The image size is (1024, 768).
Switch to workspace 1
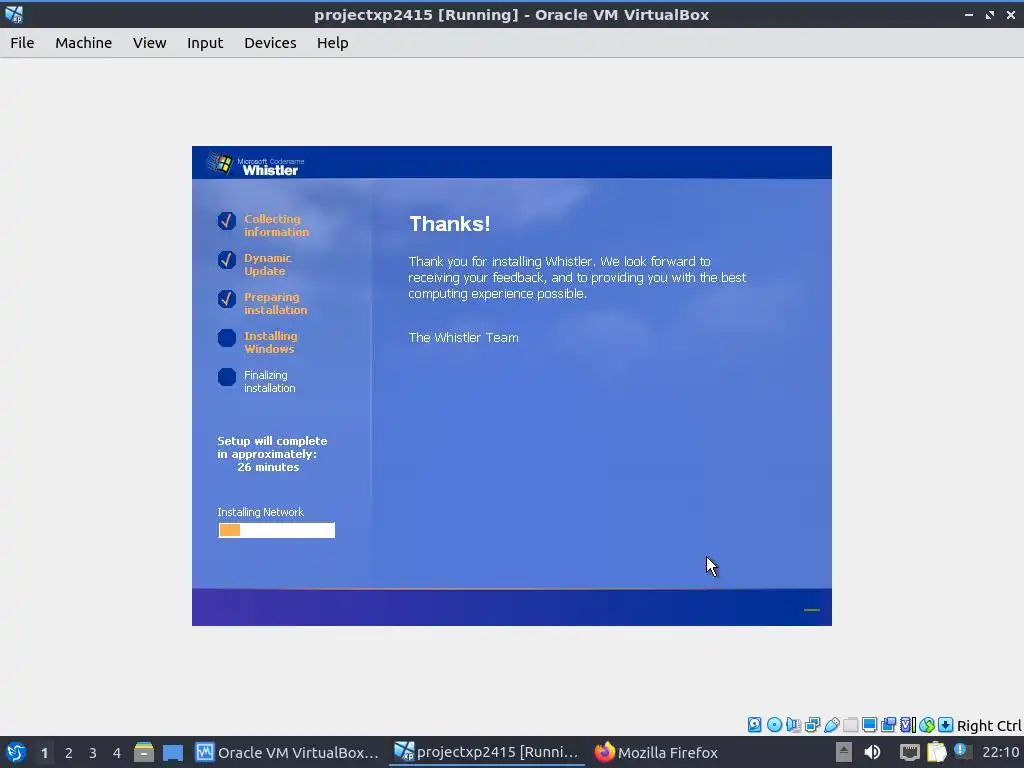[x=44, y=753]
